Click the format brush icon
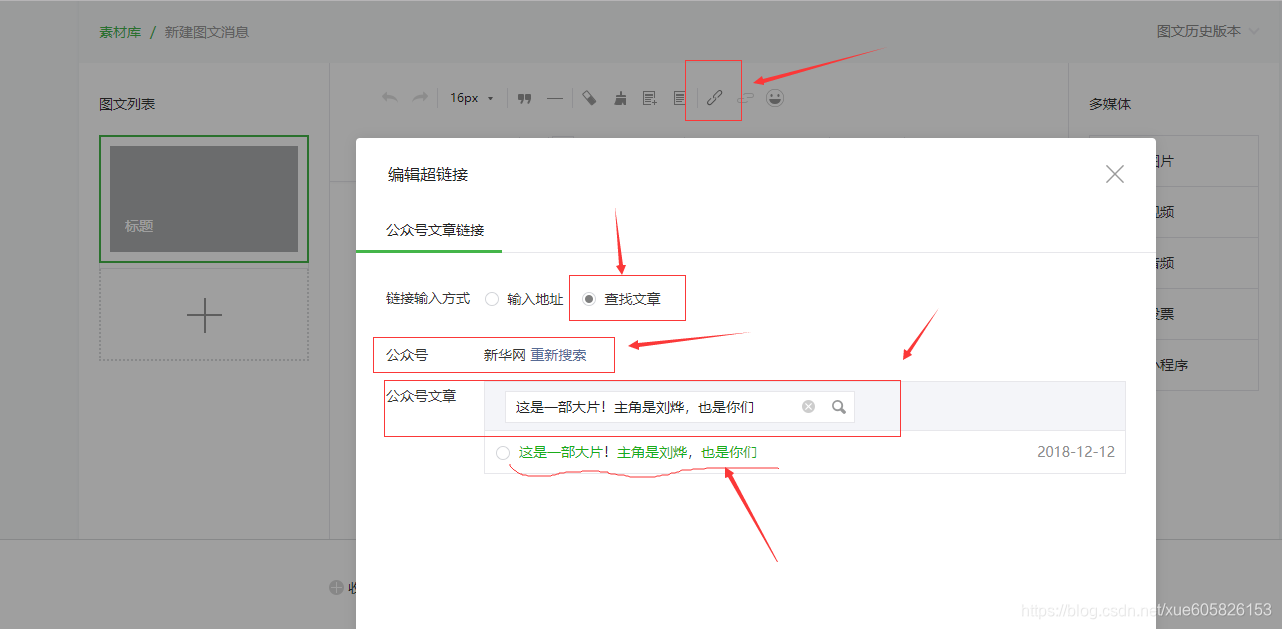Viewport: 1282px width, 629px height. pyautogui.click(x=620, y=98)
